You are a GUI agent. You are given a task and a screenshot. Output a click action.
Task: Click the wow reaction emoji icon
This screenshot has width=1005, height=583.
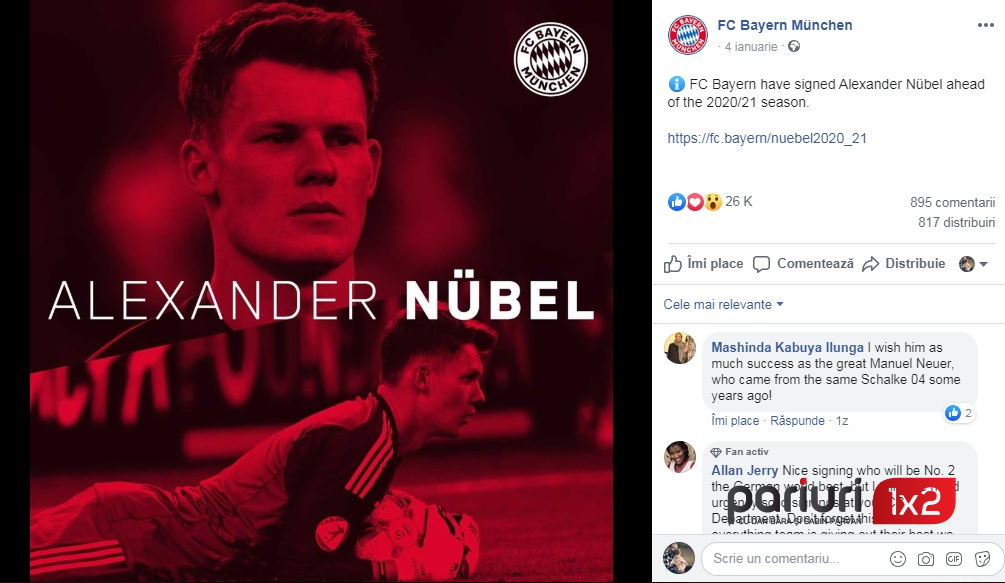pos(713,202)
